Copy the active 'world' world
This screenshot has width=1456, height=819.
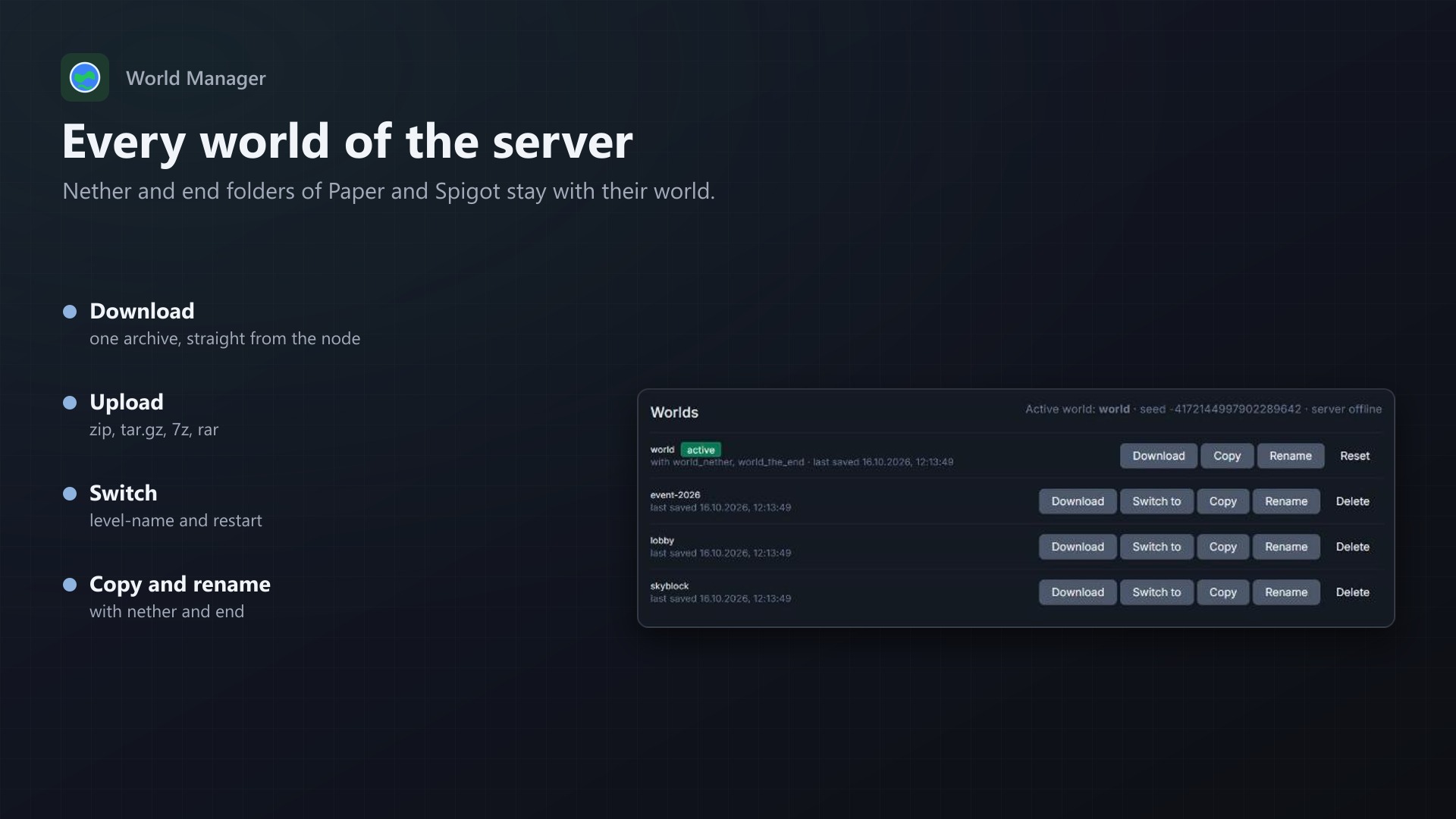pos(1226,456)
